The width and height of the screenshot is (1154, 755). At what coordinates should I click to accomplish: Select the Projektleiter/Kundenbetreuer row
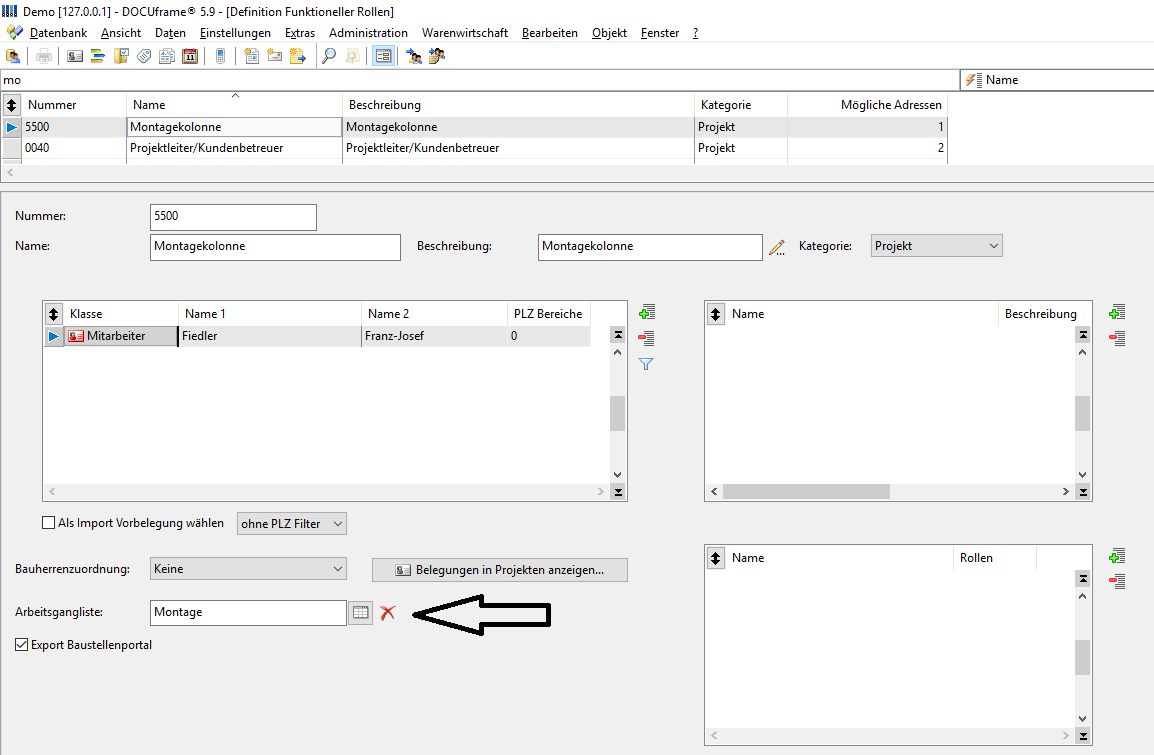[x=475, y=148]
